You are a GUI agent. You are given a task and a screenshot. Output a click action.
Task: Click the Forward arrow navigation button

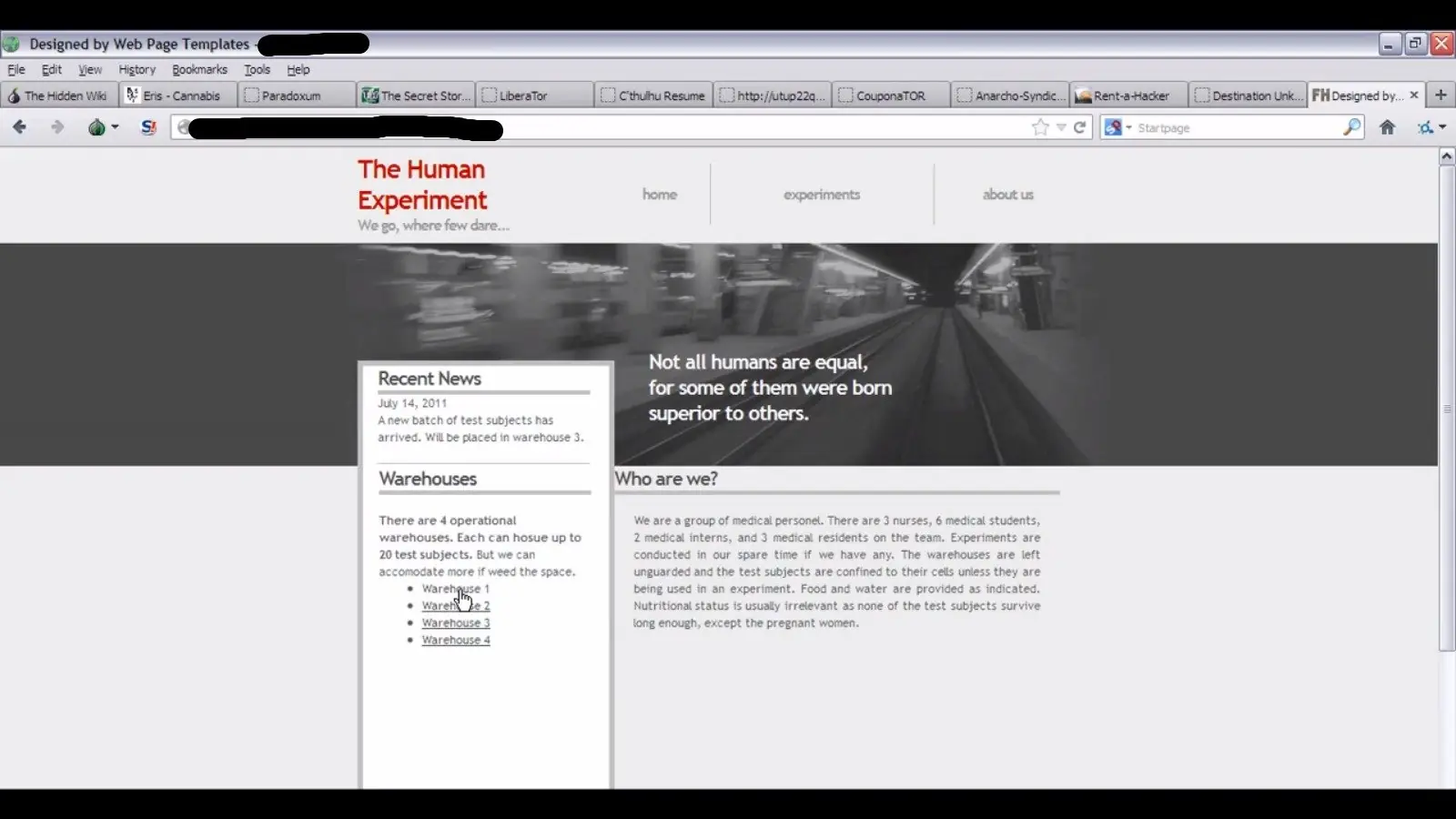click(x=57, y=127)
